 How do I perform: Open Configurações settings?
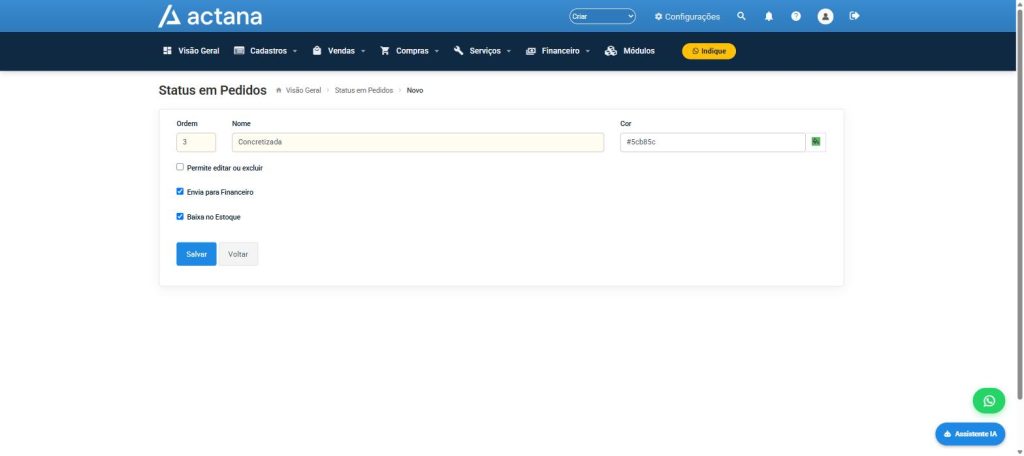point(687,16)
